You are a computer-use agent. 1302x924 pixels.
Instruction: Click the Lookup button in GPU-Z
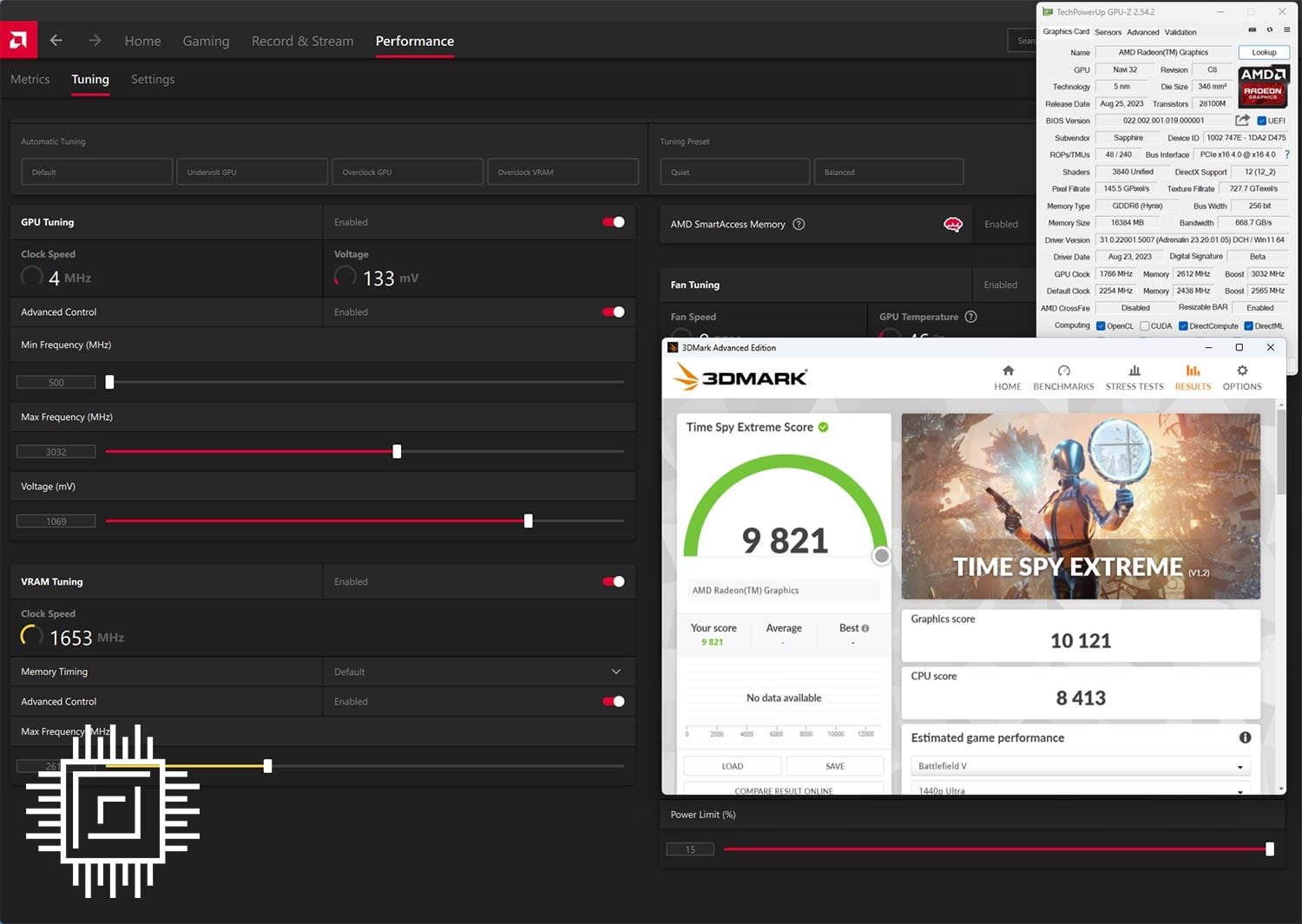click(x=1263, y=52)
